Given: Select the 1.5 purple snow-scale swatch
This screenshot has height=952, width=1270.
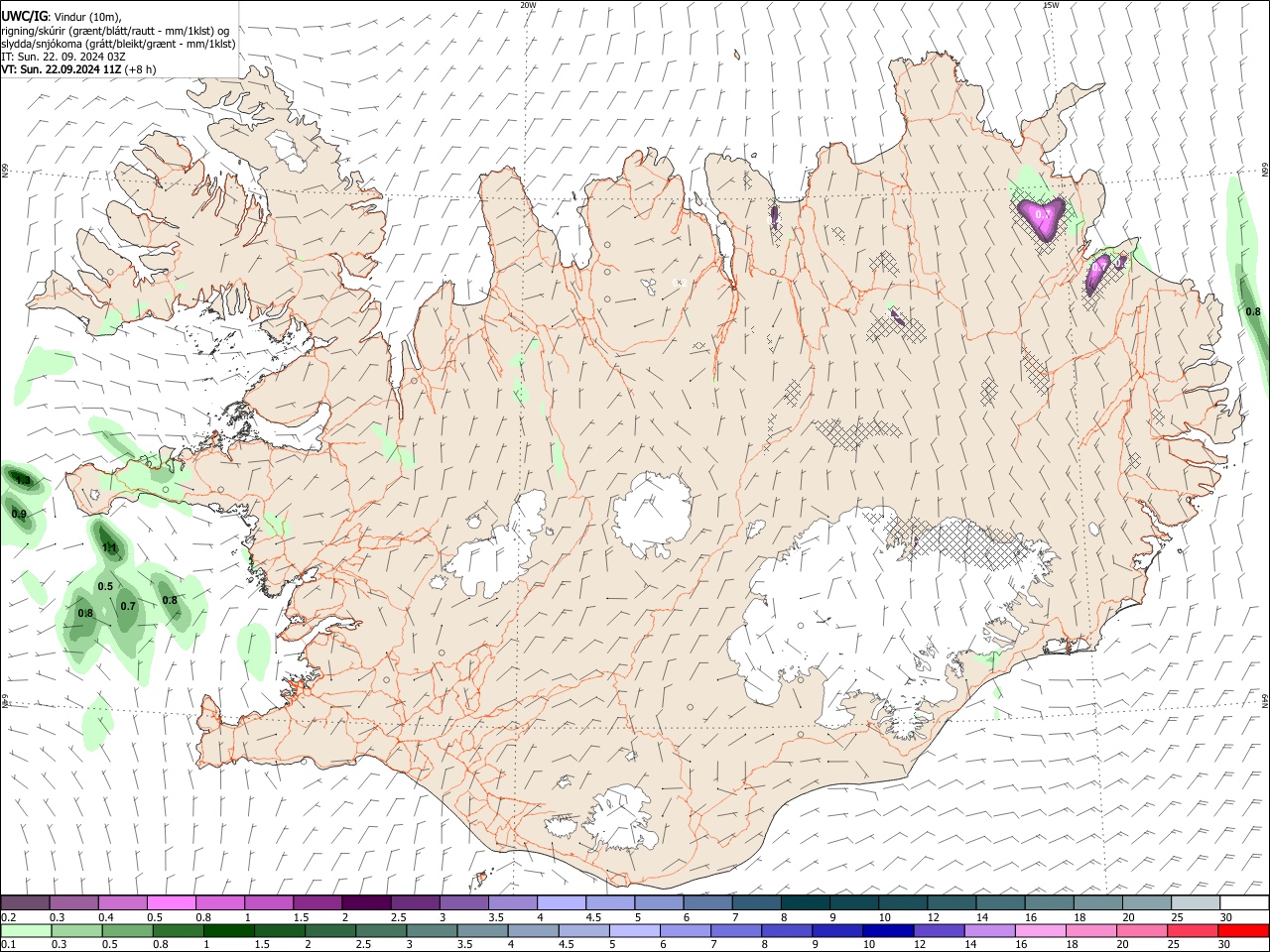Looking at the screenshot, I should tap(317, 902).
